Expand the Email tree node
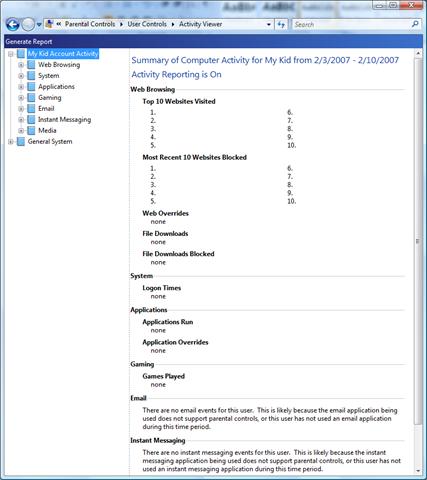Screen dimensions: 427x480 tap(21, 109)
